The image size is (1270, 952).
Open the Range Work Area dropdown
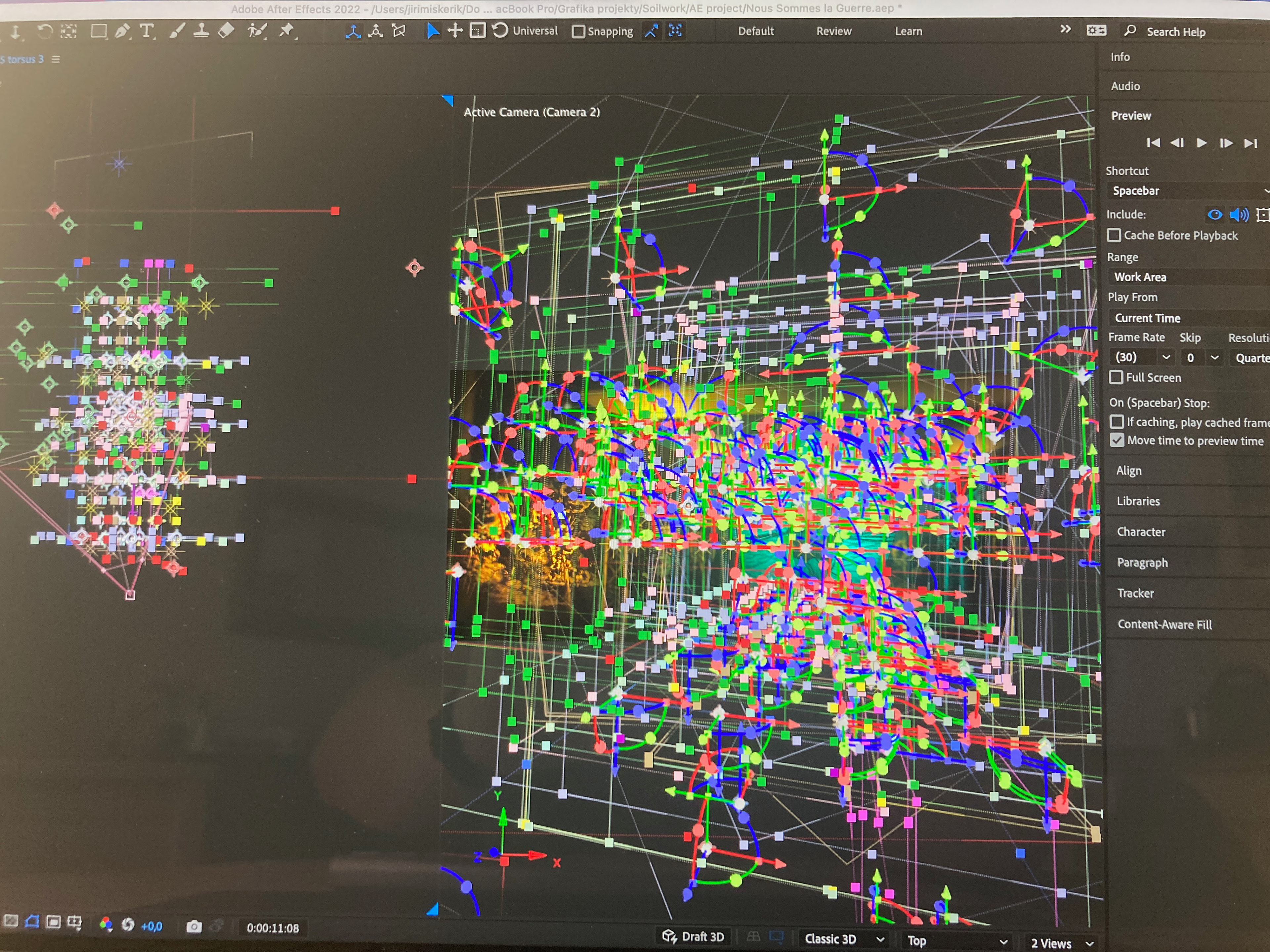tap(1188, 278)
